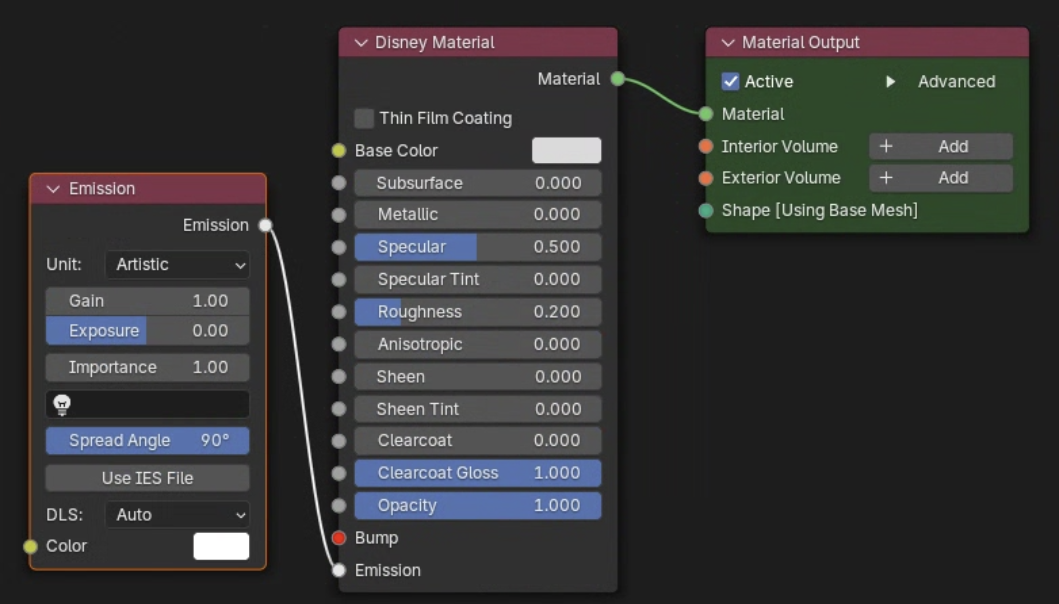Image resolution: width=1059 pixels, height=604 pixels.
Task: Click the Interior Volume orange socket
Action: [706, 147]
